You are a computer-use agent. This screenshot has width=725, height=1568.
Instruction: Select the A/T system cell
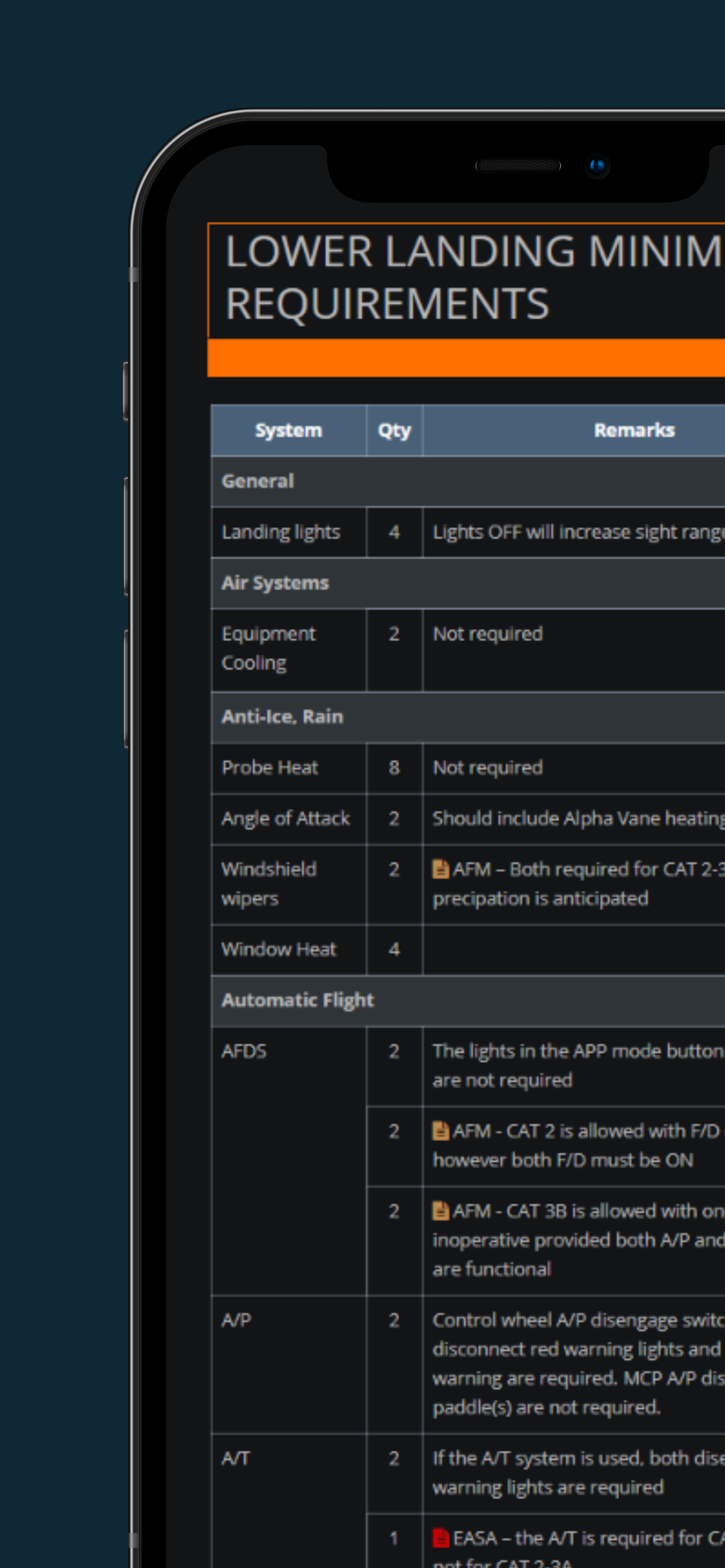(289, 1501)
